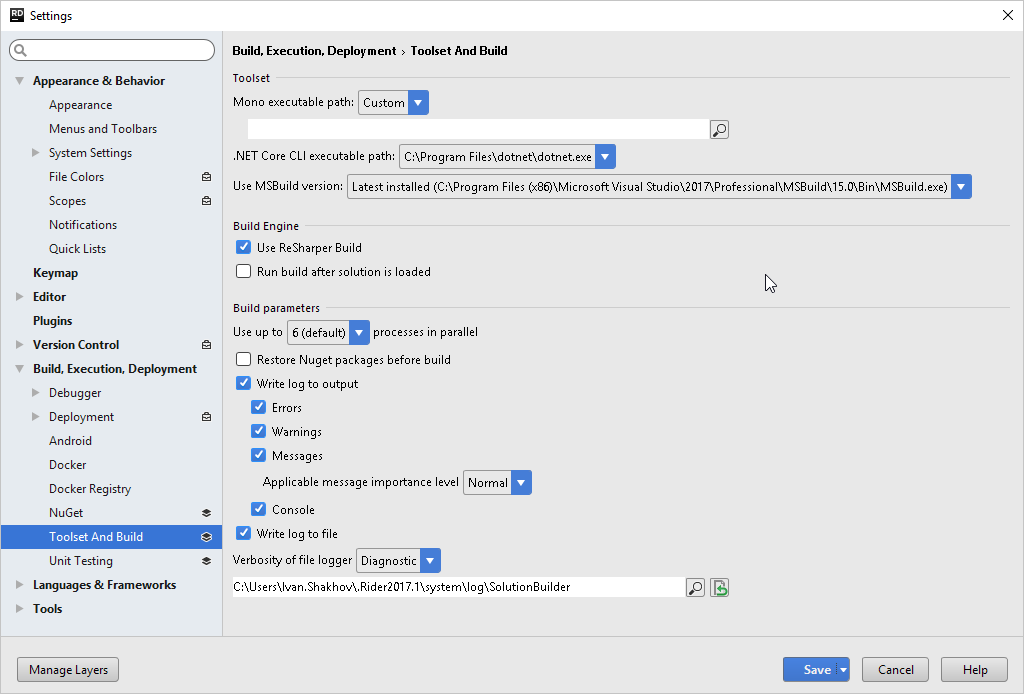Open the Verbosity of file logger dropdown

tap(398, 561)
